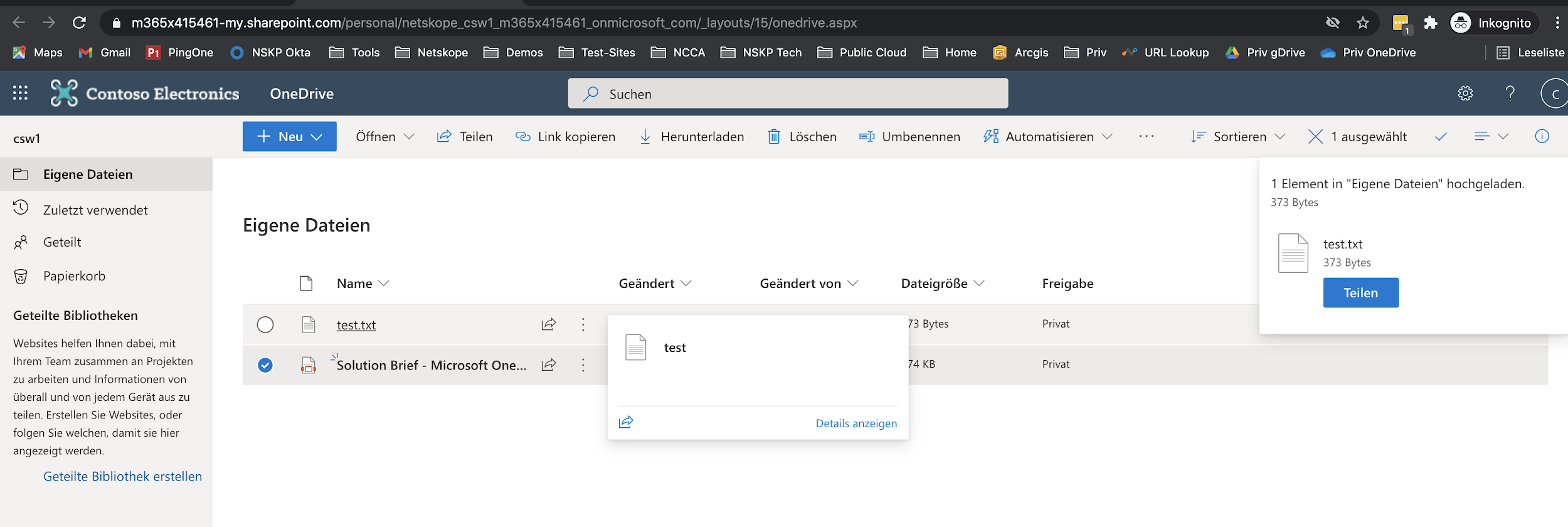This screenshot has width=1568, height=527.
Task: Select the test.txt row radio circle
Action: click(265, 324)
